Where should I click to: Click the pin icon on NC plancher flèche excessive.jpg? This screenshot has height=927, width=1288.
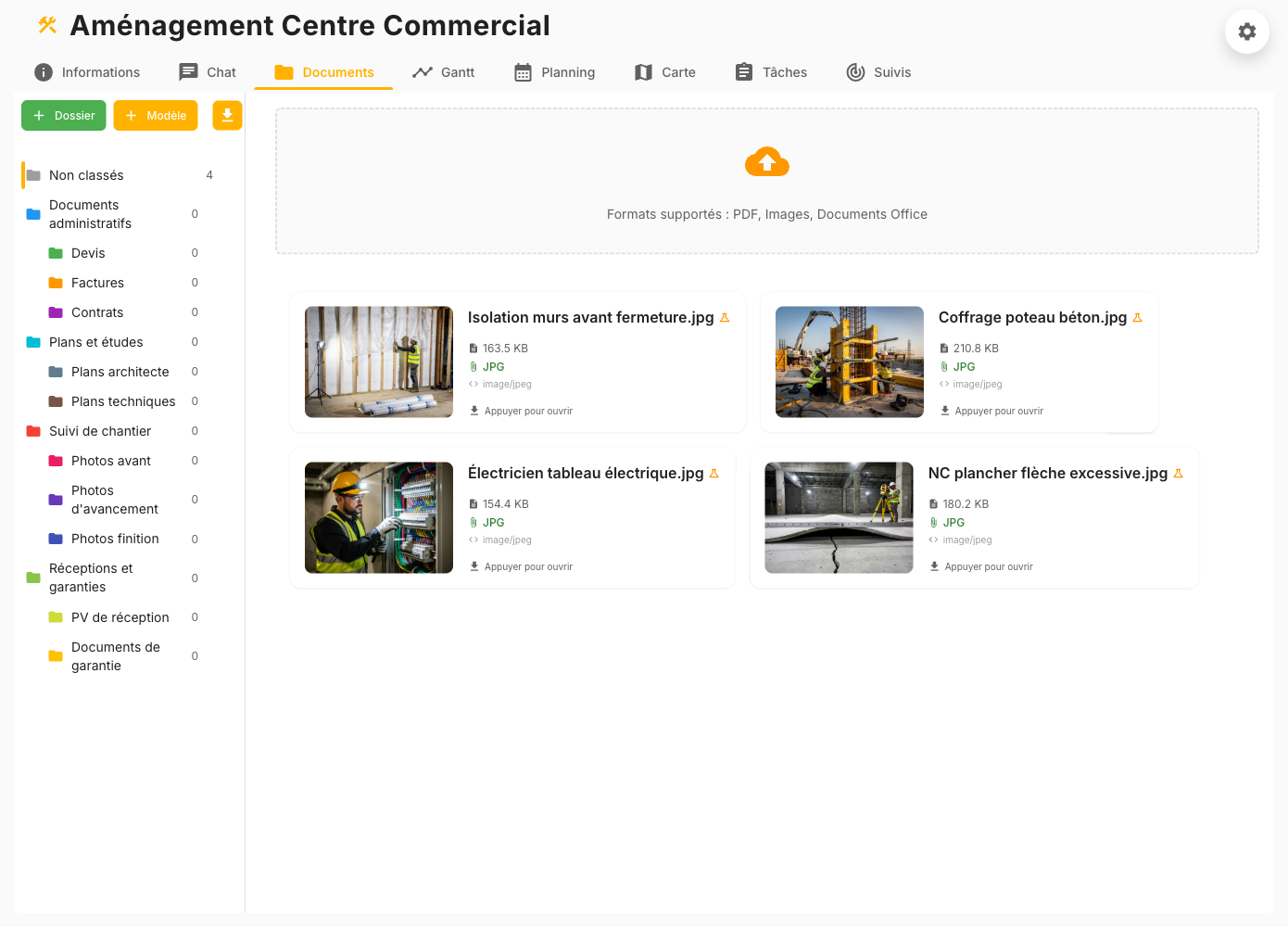1178,473
